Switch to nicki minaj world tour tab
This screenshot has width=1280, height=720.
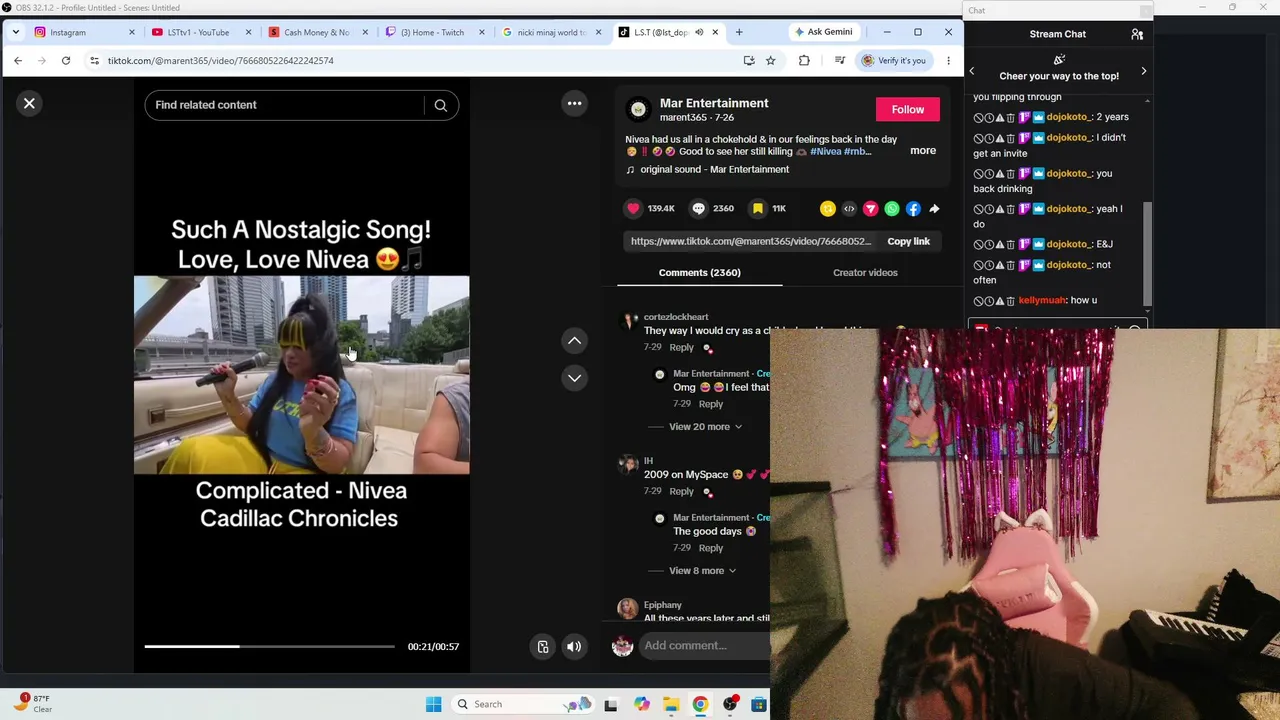[x=550, y=32]
